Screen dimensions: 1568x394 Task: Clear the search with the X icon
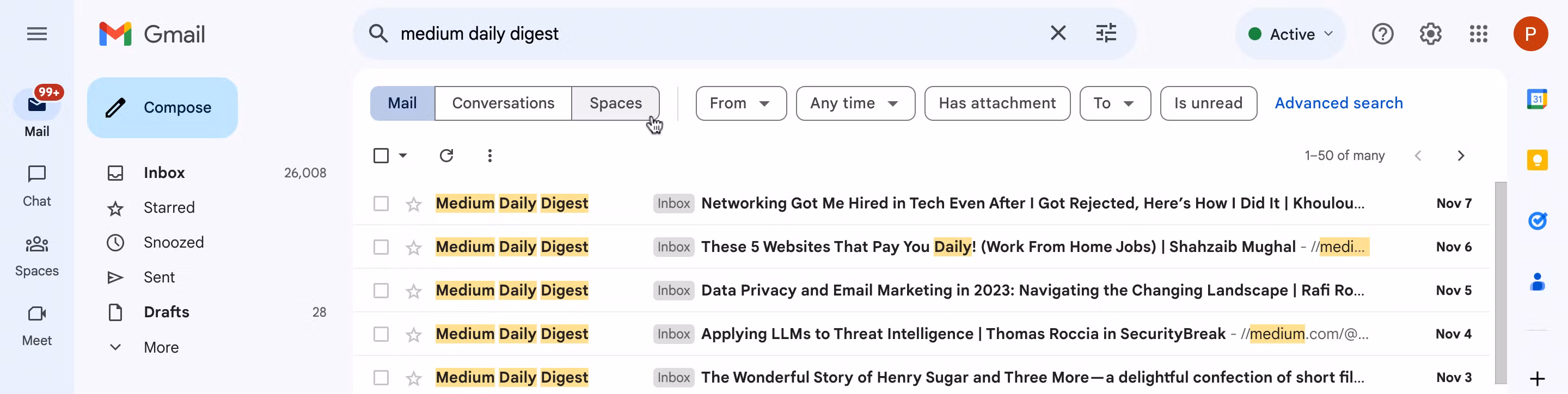point(1058,33)
